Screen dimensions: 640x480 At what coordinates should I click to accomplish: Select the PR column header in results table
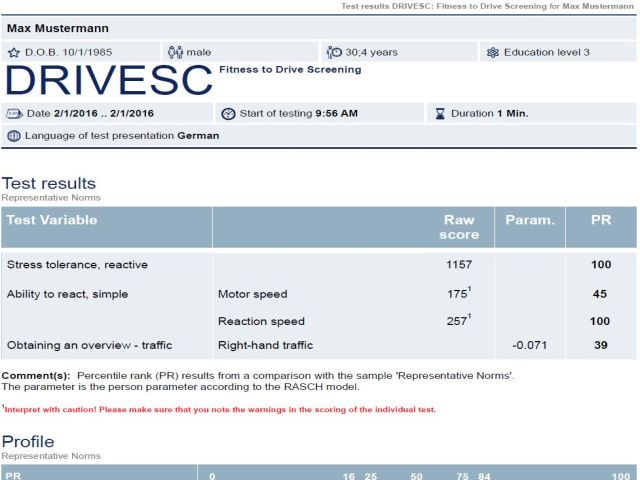click(x=601, y=220)
